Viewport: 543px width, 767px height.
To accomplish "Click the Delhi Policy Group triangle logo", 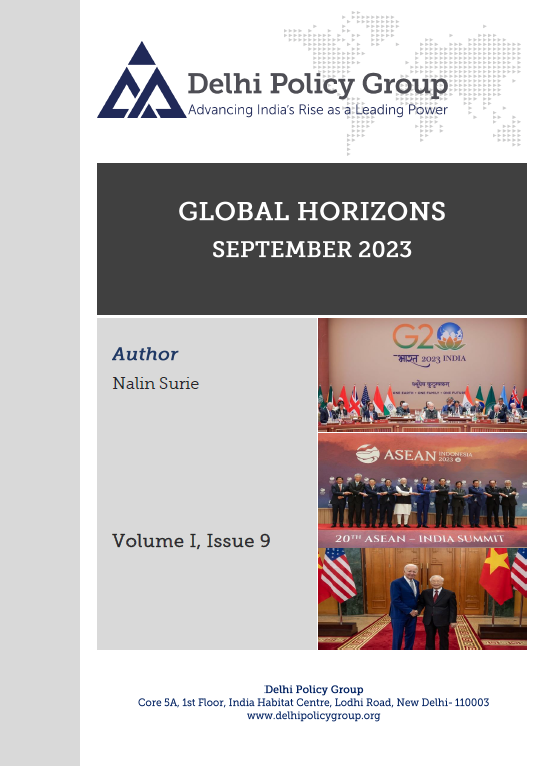I will [x=142, y=81].
